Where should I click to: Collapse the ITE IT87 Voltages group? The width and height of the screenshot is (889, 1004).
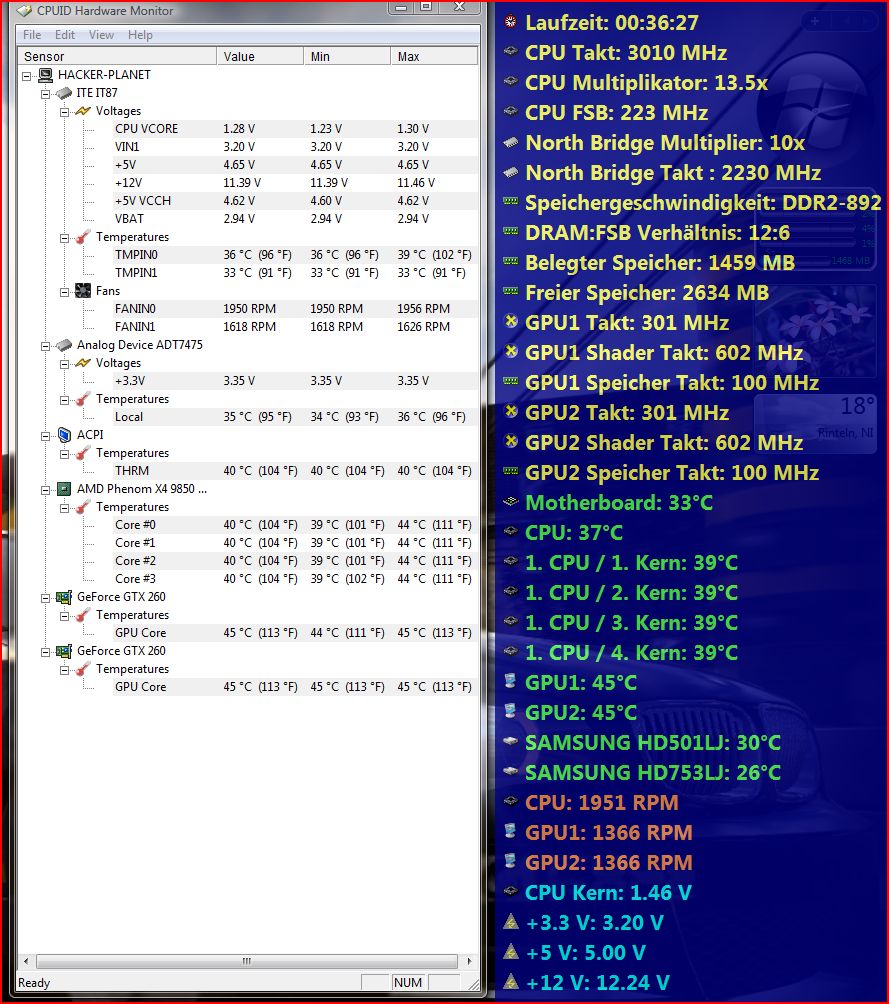pyautogui.click(x=65, y=111)
